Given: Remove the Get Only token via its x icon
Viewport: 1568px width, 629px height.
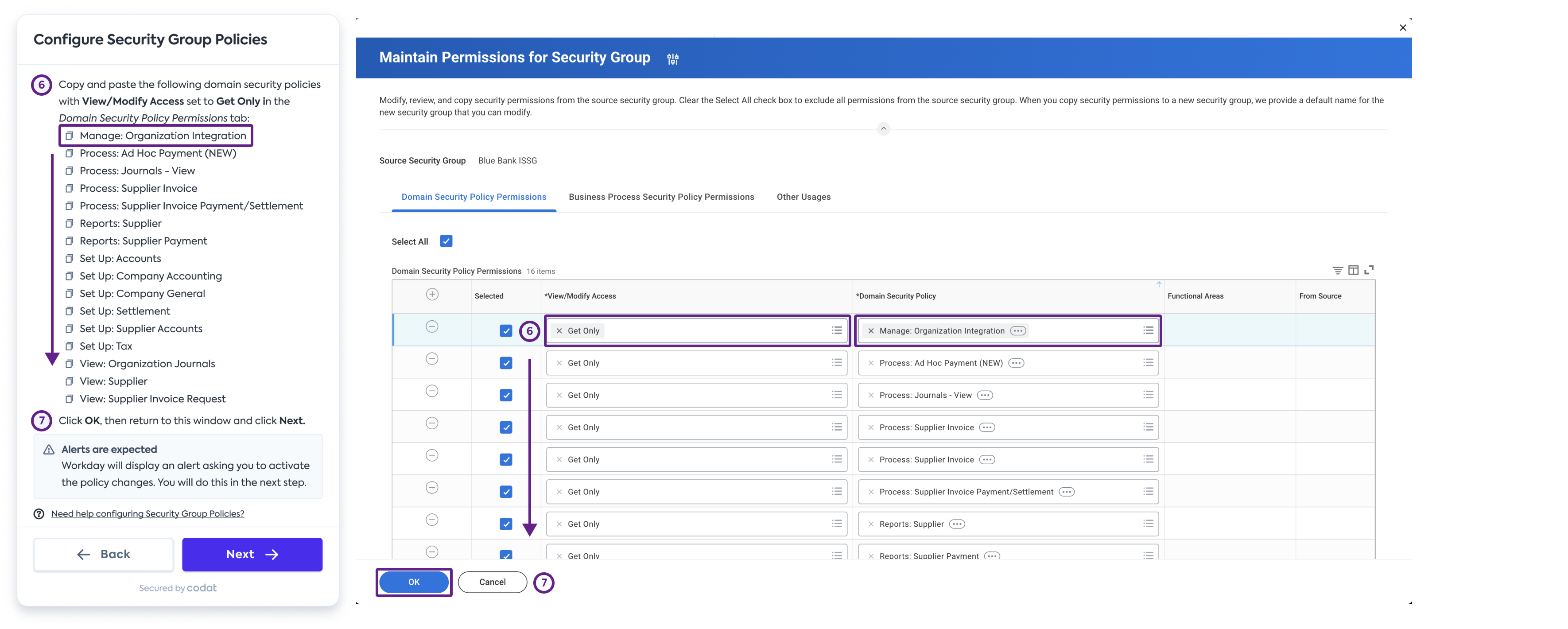Looking at the screenshot, I should pyautogui.click(x=559, y=330).
